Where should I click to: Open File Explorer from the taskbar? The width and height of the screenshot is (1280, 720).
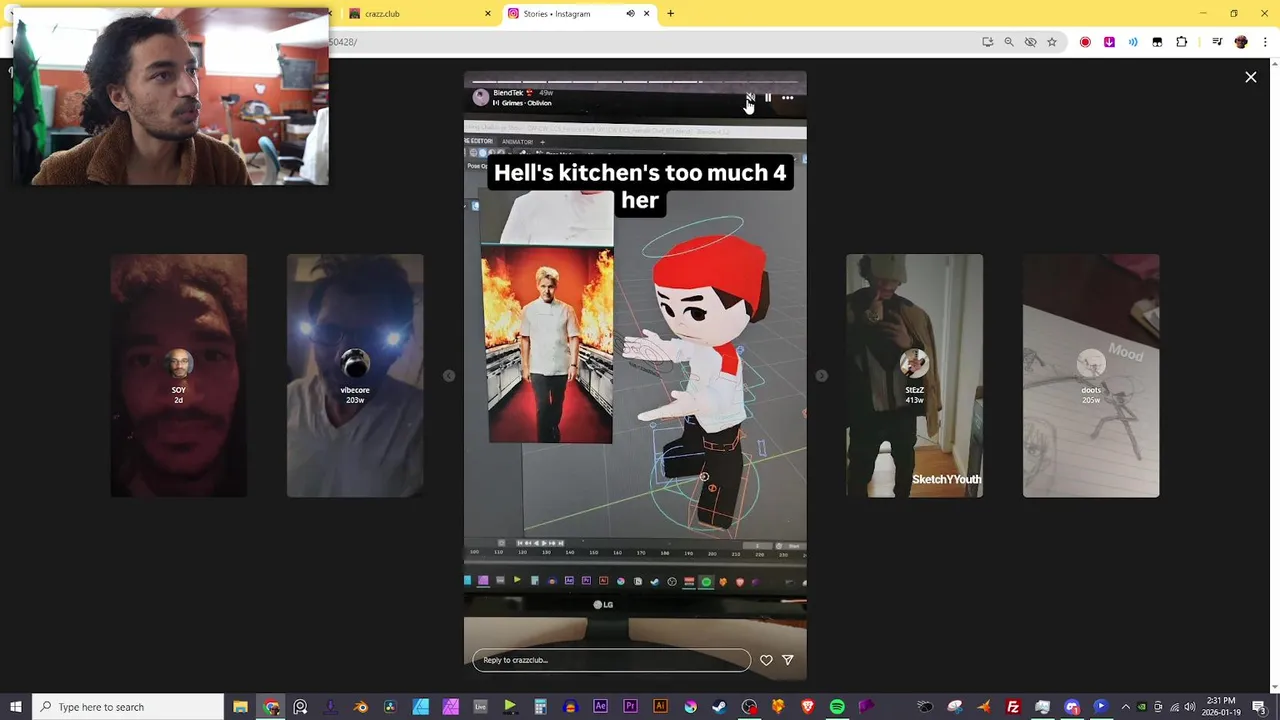point(240,707)
